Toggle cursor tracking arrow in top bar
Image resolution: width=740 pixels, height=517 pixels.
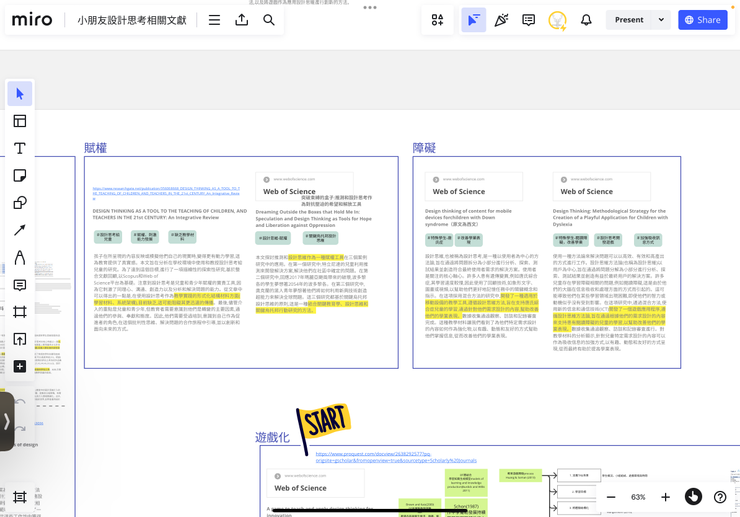click(474, 20)
